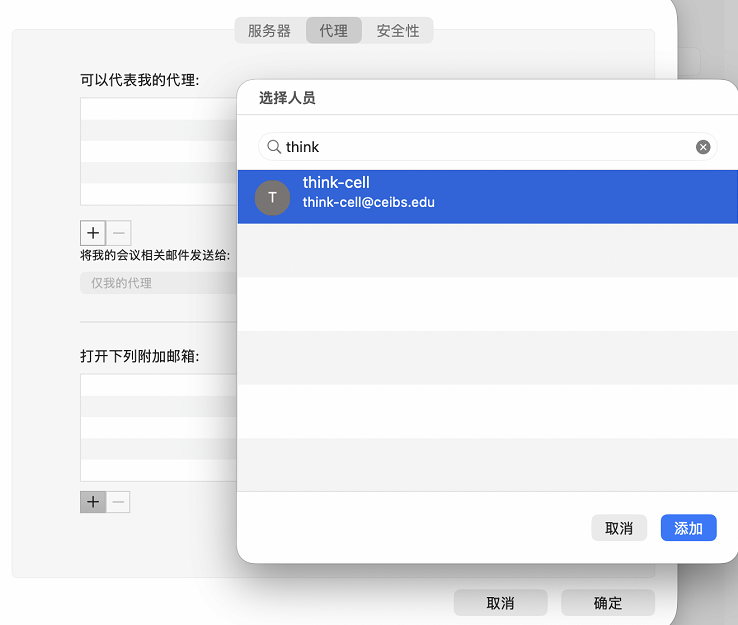This screenshot has height=625, width=738.
Task: Add a mailbox with the plus button under 打开下列附加邮箱
Action: (92, 501)
